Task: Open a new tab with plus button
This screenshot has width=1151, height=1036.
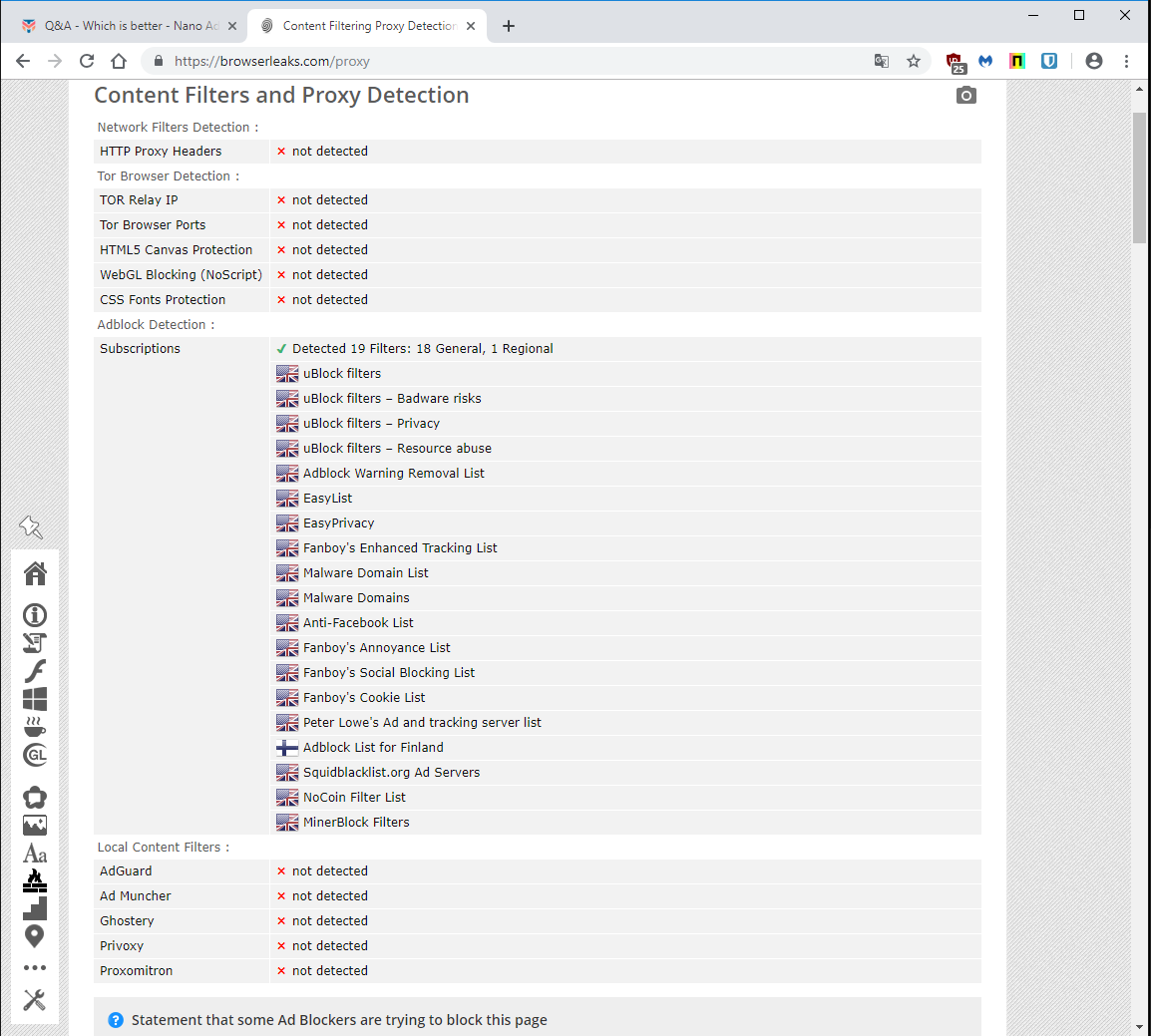Action: (x=508, y=26)
